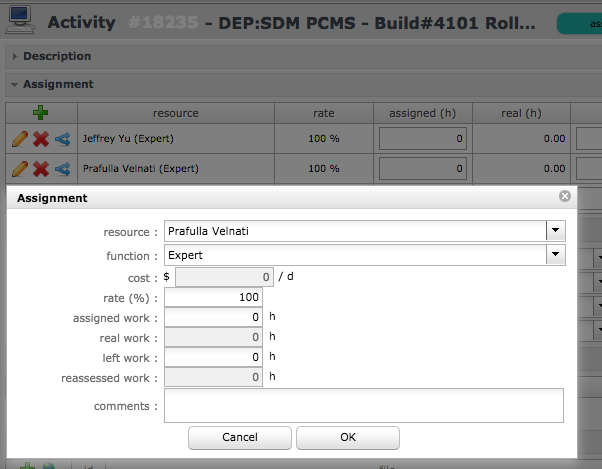Delete Jeffrey Yu assignment with red X
This screenshot has width=602, height=469.
tap(41, 139)
